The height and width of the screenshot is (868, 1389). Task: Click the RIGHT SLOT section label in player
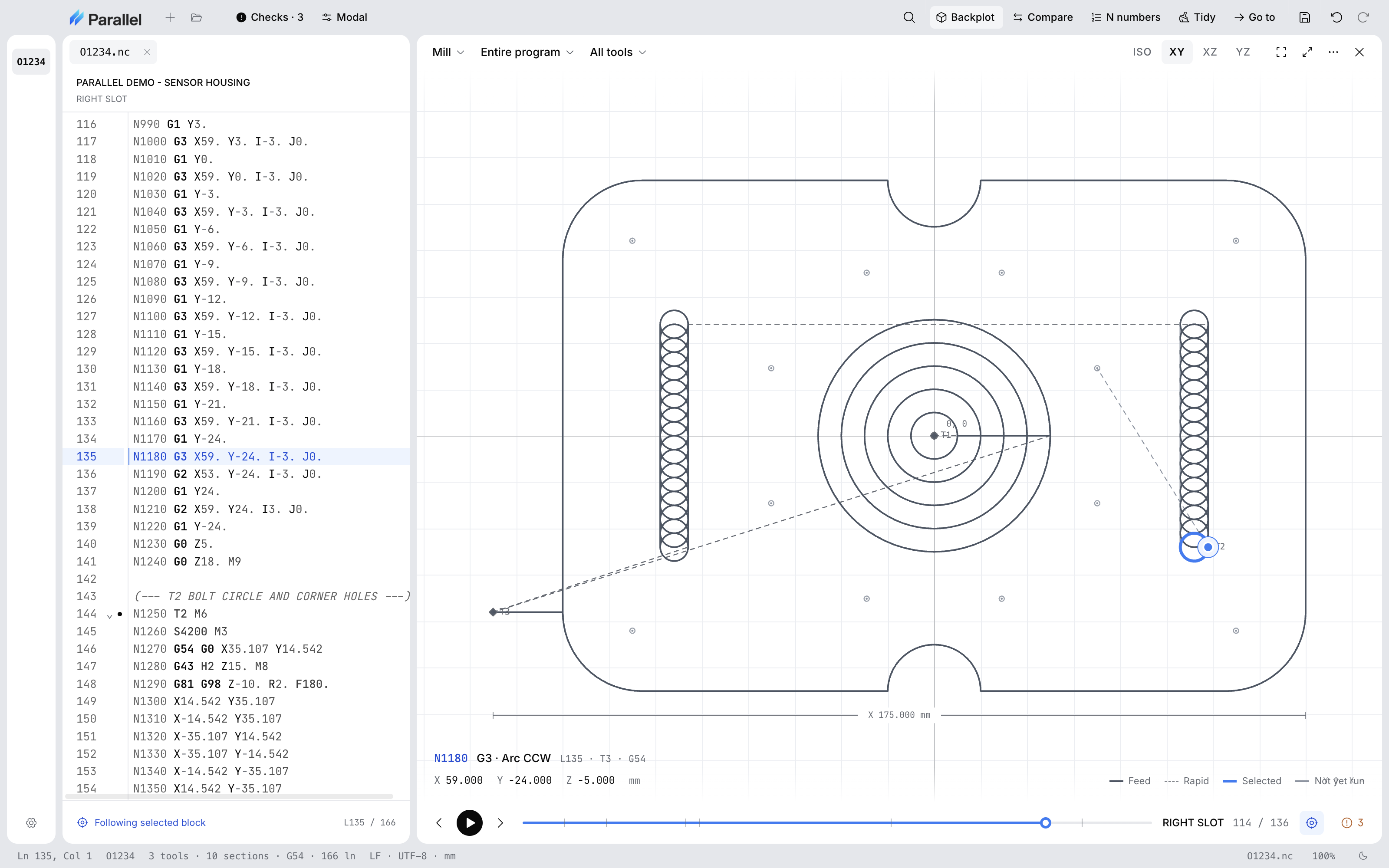pyautogui.click(x=1193, y=823)
